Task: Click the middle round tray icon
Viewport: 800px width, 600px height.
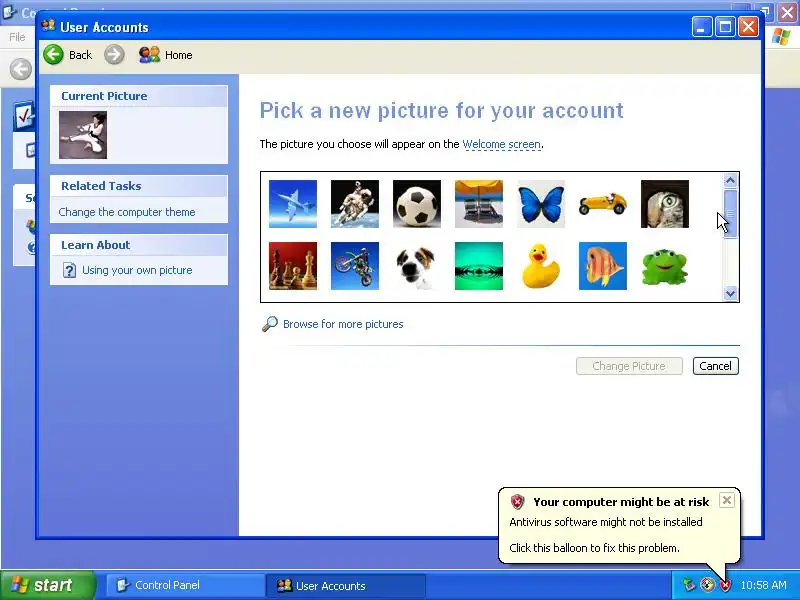Action: (x=707, y=585)
